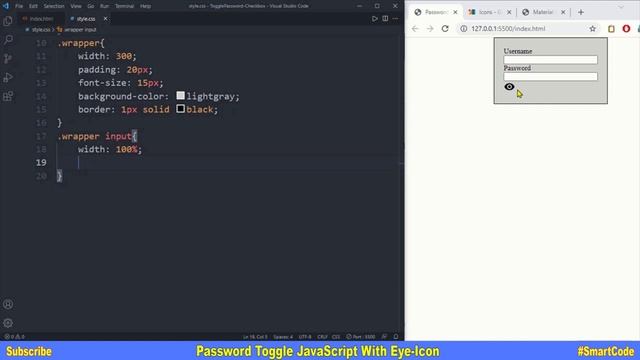
Task: Open the Selection menu
Action: pos(54,6)
